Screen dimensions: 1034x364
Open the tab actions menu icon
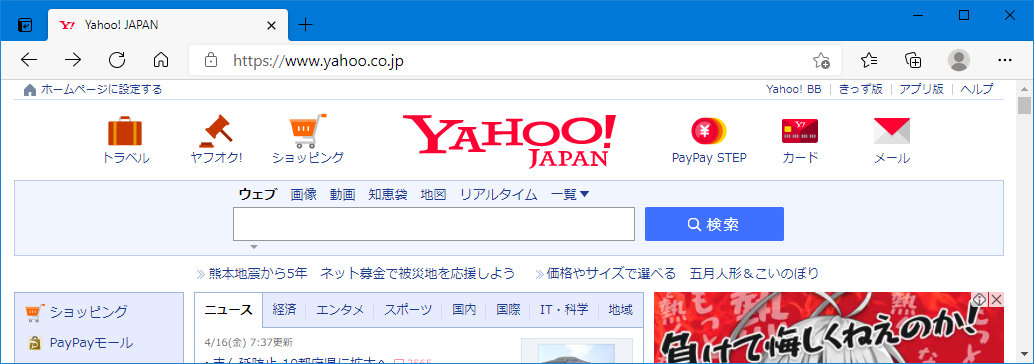click(x=24, y=26)
